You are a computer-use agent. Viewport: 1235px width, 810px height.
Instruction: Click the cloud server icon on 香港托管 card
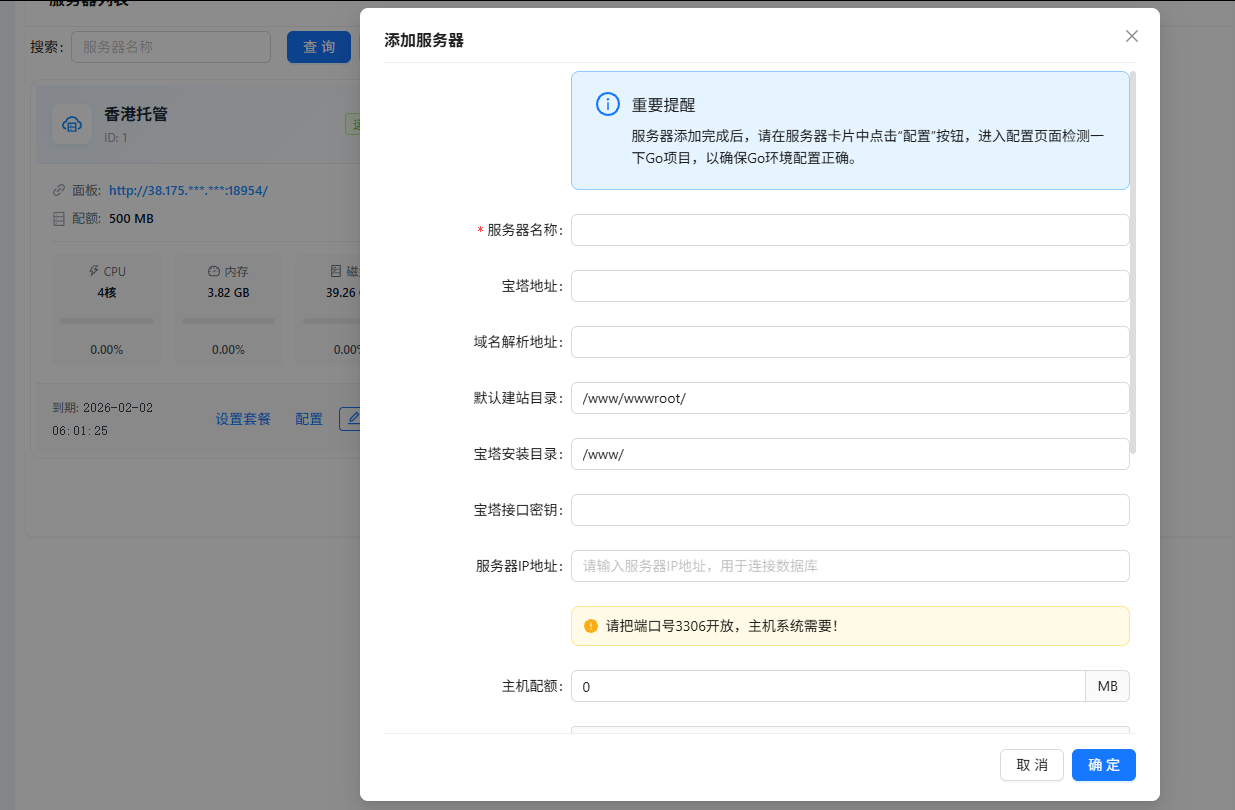pos(71,124)
